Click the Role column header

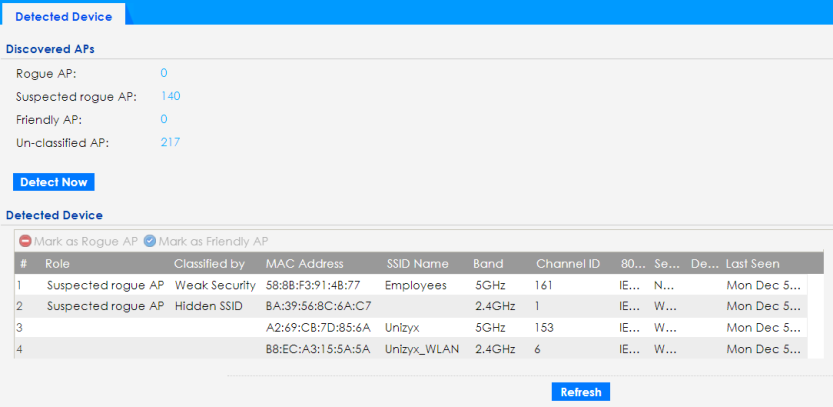pos(57,264)
